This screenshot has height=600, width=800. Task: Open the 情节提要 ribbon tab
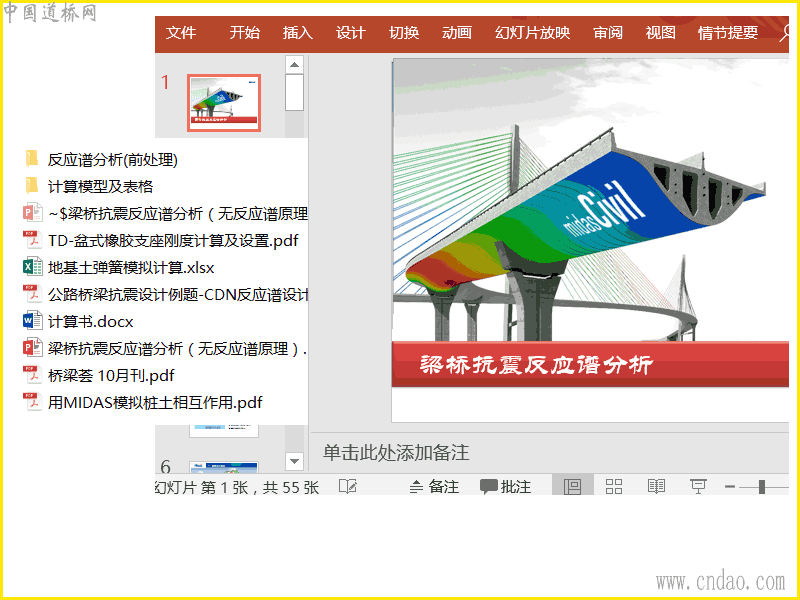tap(728, 33)
